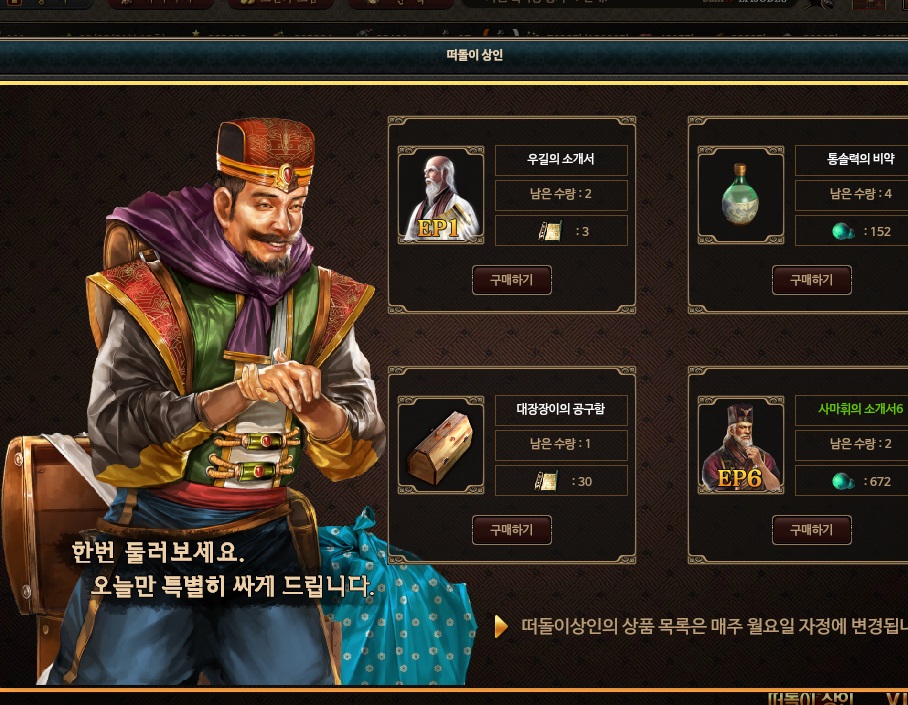Click the 떠돌이 상인 title header

point(474,55)
